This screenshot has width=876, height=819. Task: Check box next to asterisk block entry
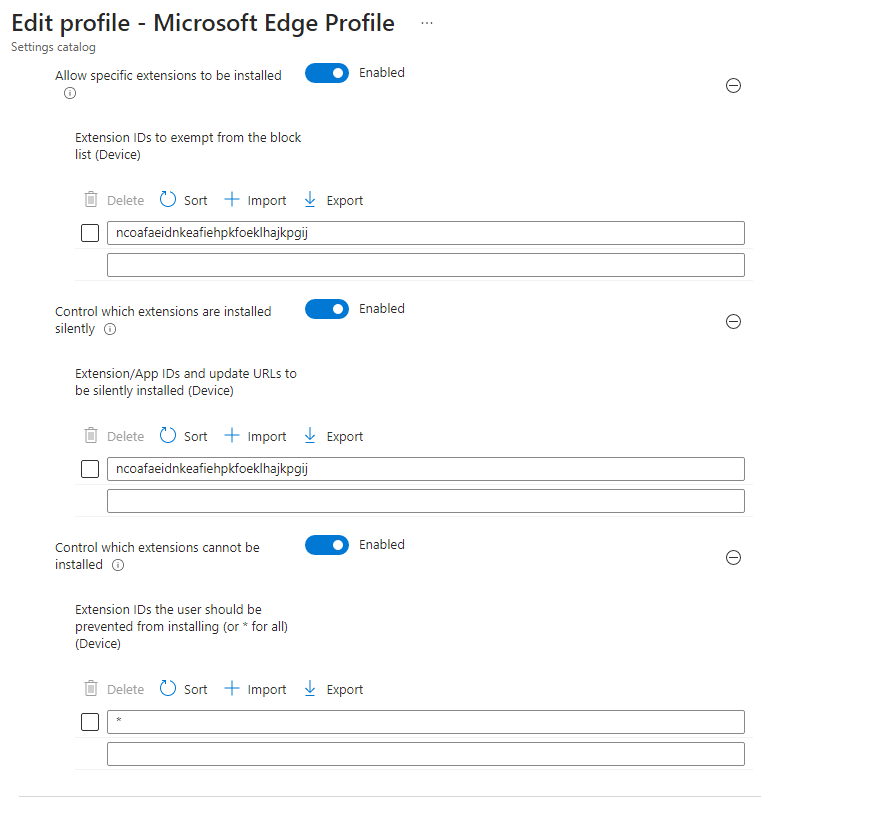point(90,722)
